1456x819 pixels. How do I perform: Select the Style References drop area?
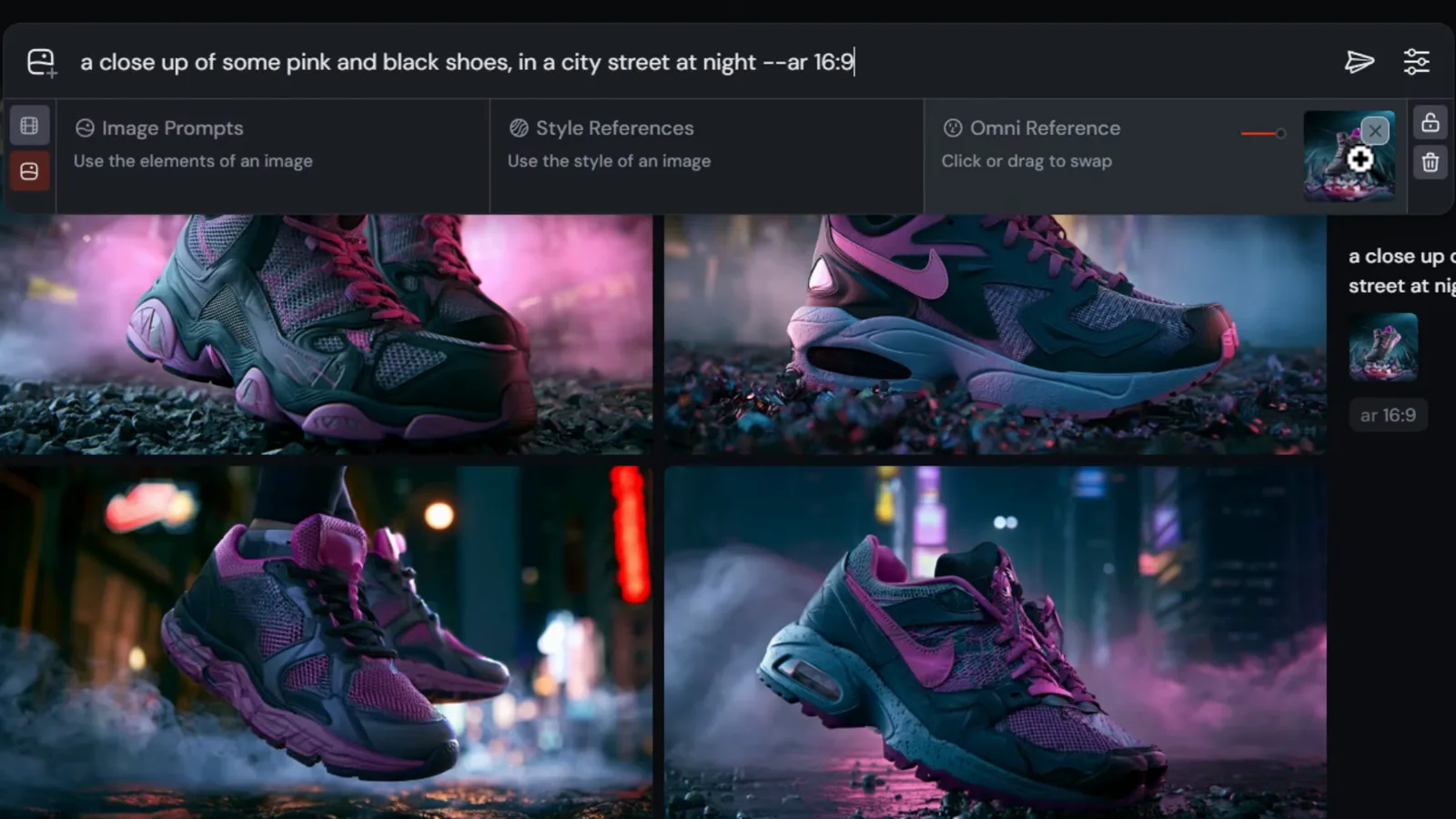tap(707, 157)
